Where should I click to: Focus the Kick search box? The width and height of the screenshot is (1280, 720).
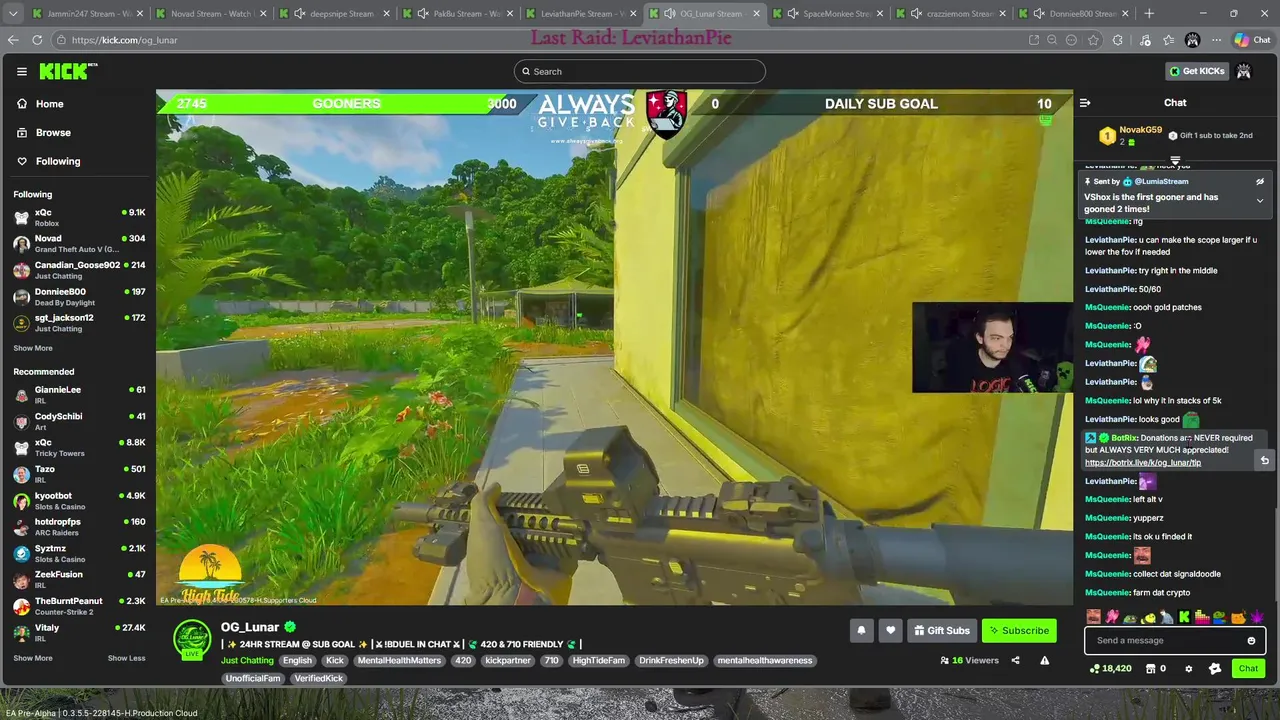pyautogui.click(x=640, y=71)
